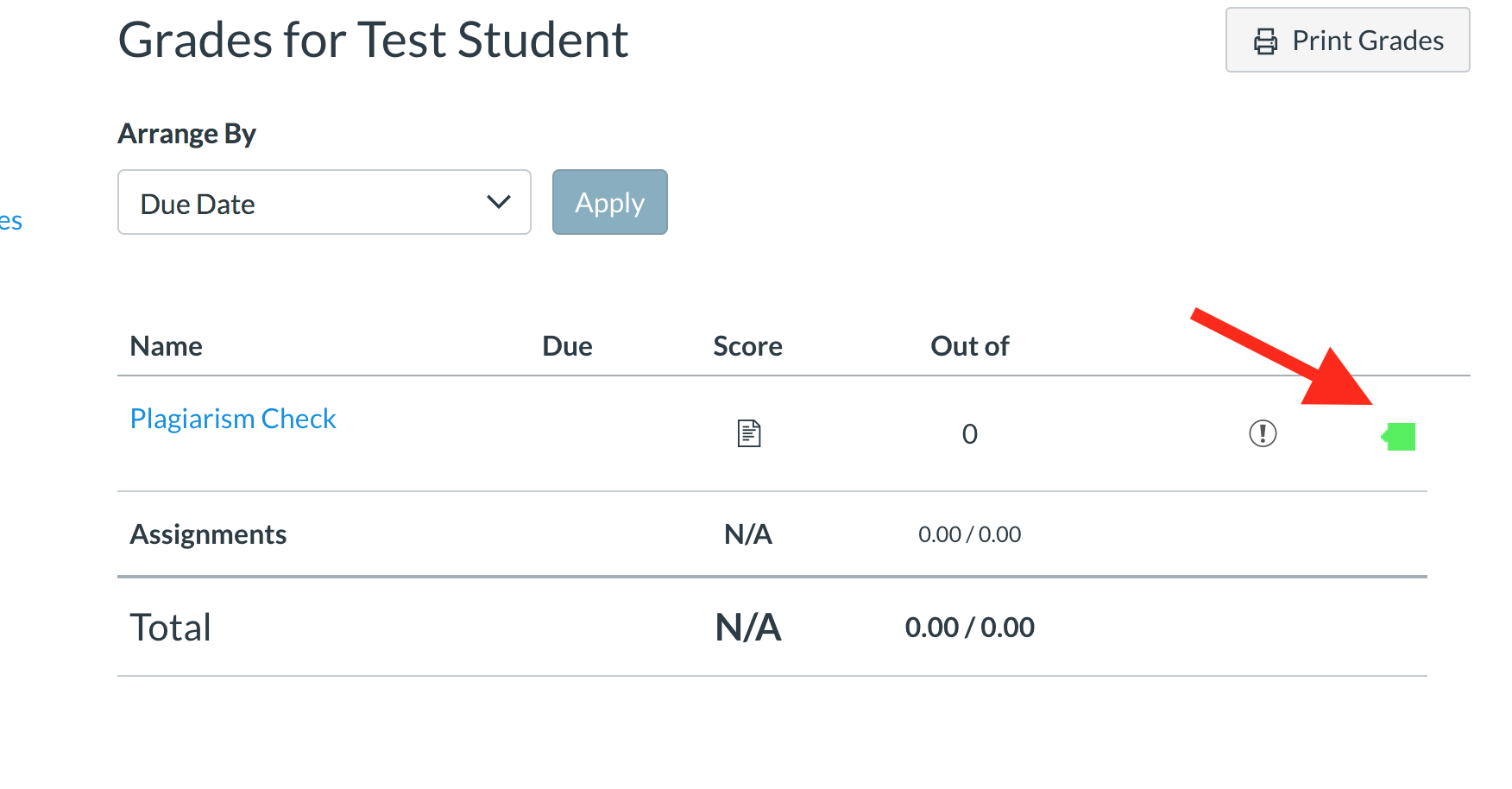Click the printer icon on Print Grades

(1265, 41)
